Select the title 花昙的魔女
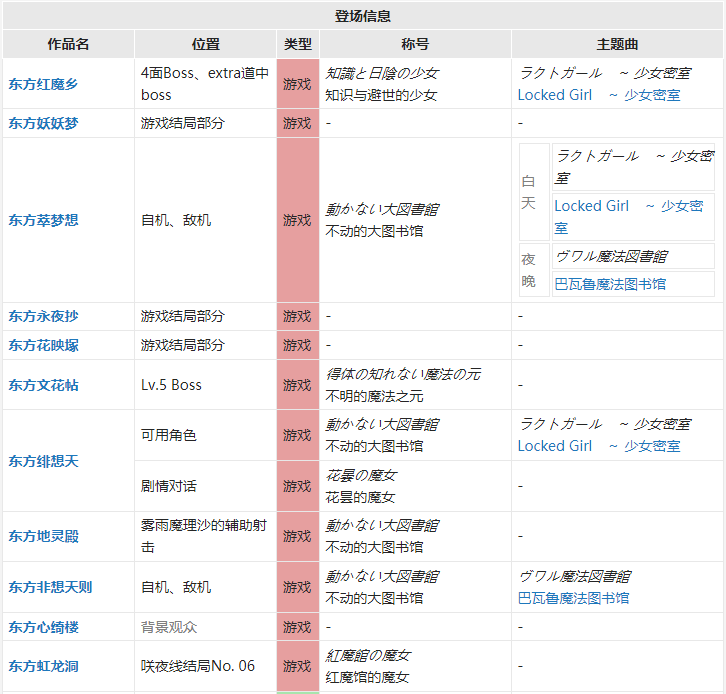 tap(360, 497)
